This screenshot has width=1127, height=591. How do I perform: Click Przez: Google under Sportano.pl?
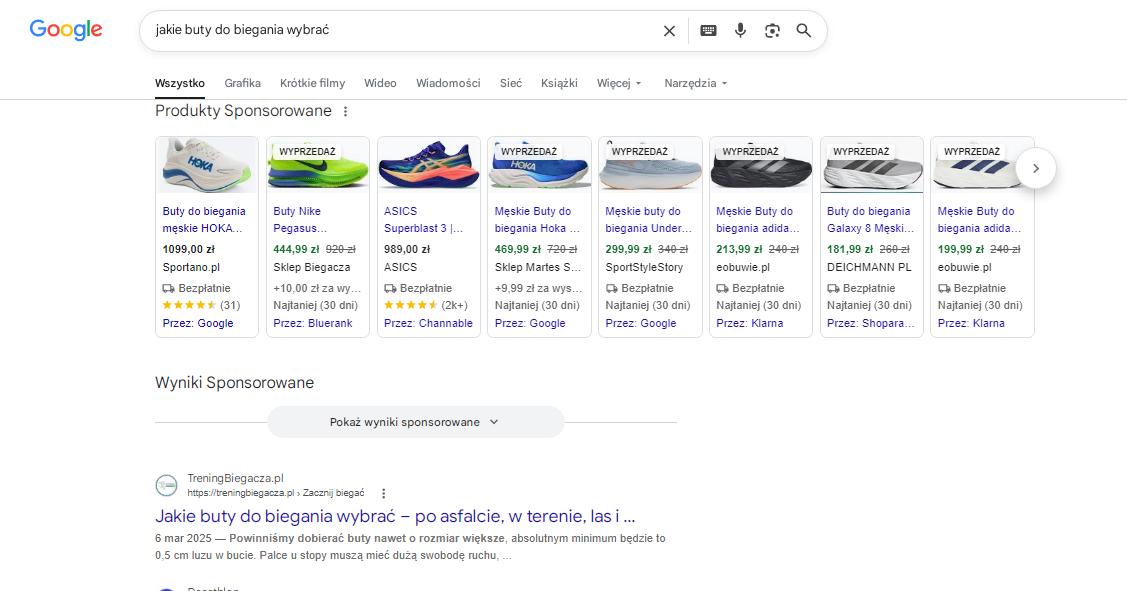[198, 324]
